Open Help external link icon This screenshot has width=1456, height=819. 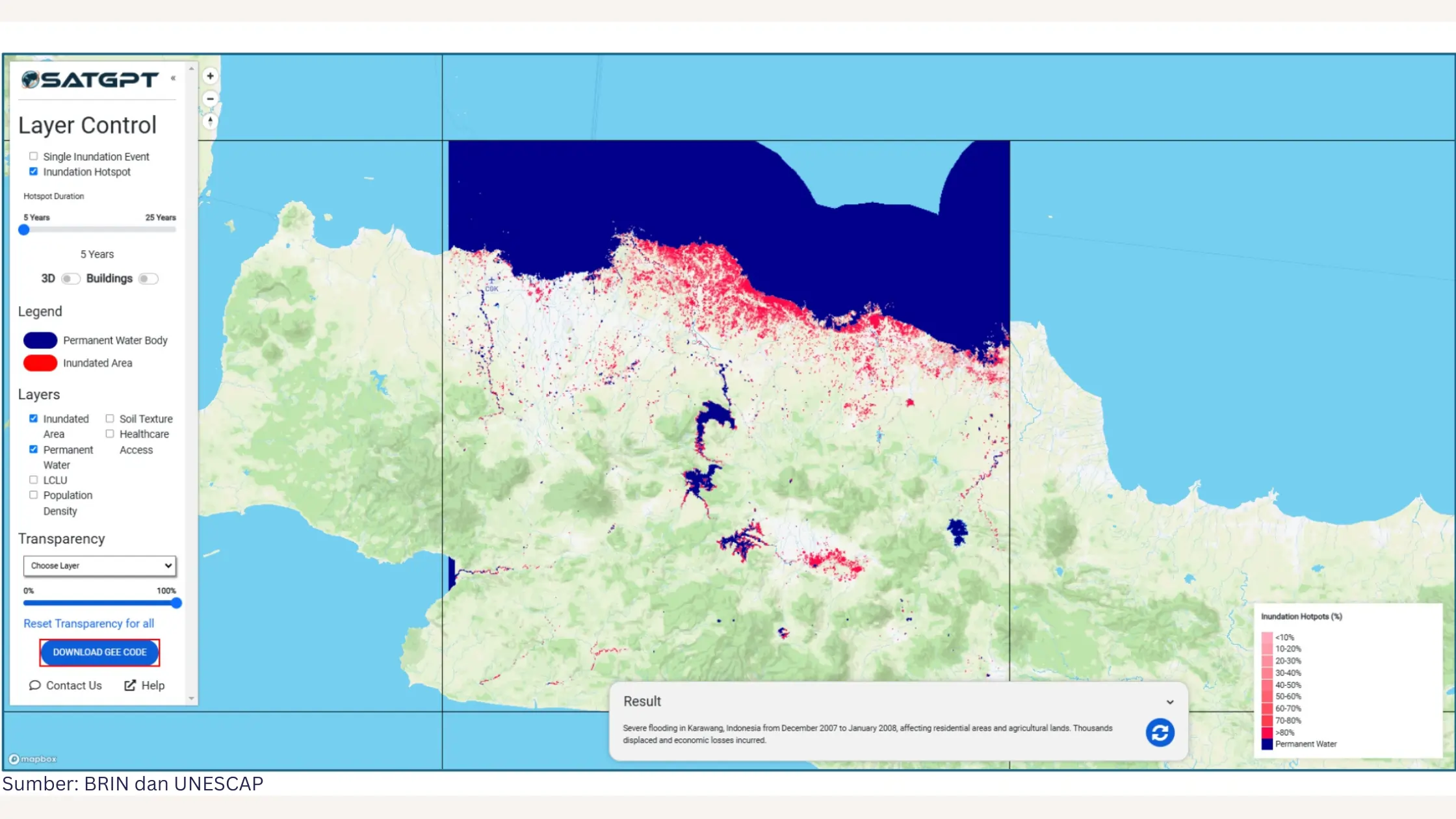tap(130, 685)
